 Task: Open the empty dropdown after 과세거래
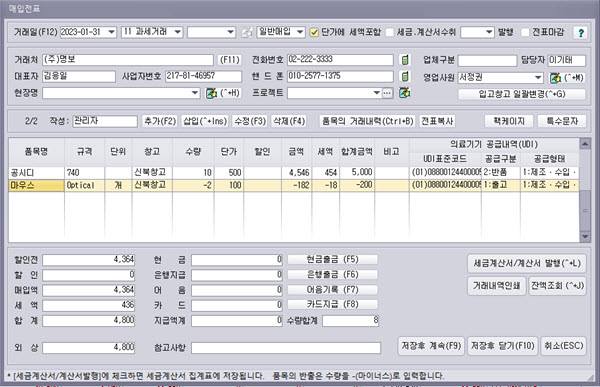click(230, 32)
